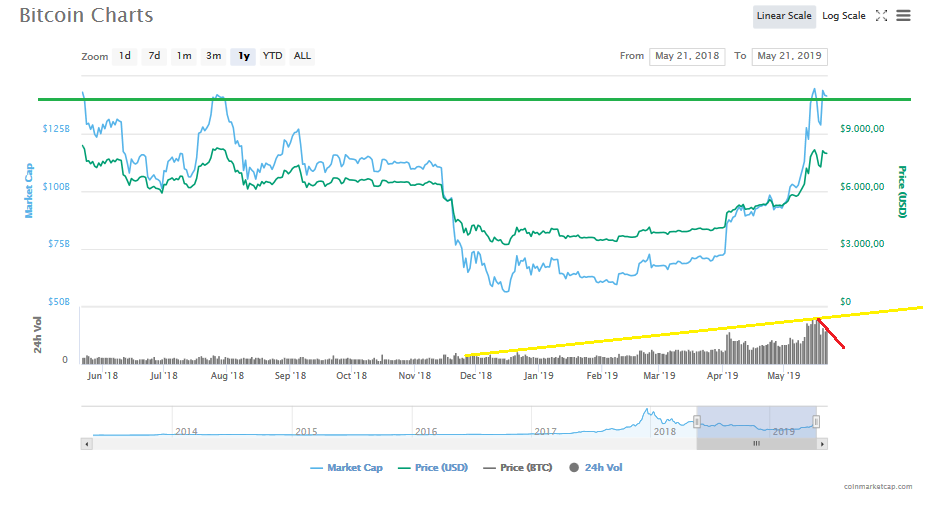Viewport: 943px width, 509px height.
Task: Click the navigator scrollbar thumb
Action: coord(757,444)
